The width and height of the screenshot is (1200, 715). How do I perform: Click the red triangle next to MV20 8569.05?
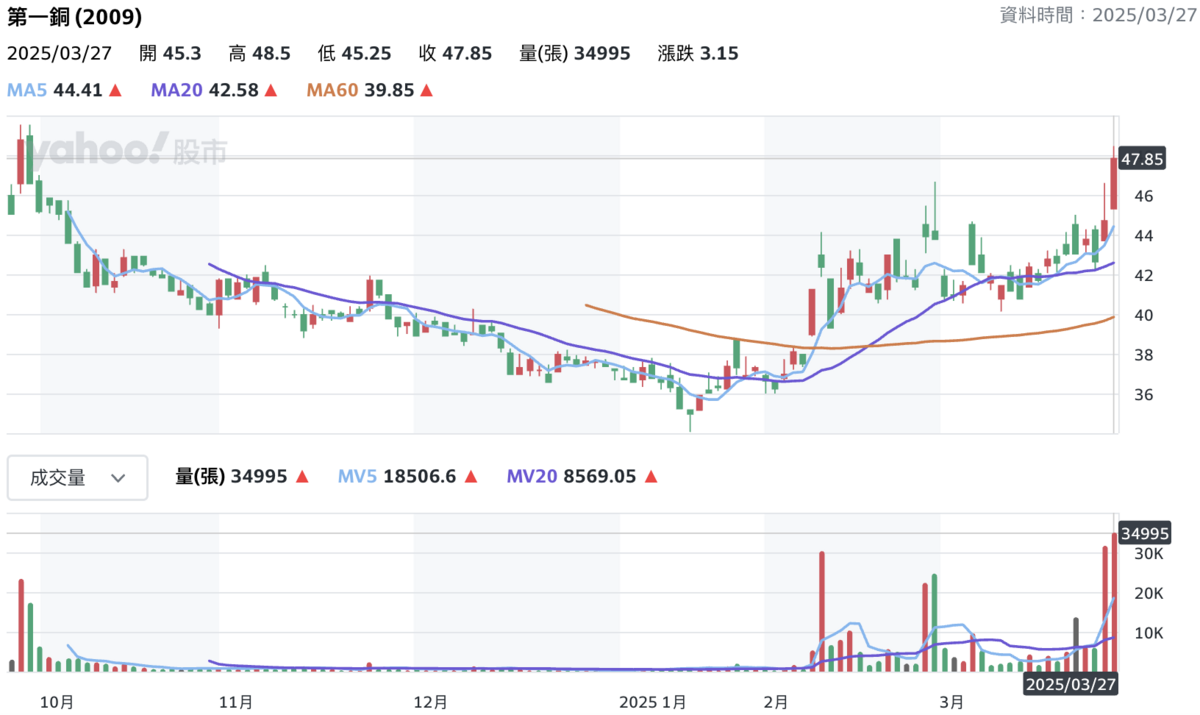pyautogui.click(x=651, y=478)
